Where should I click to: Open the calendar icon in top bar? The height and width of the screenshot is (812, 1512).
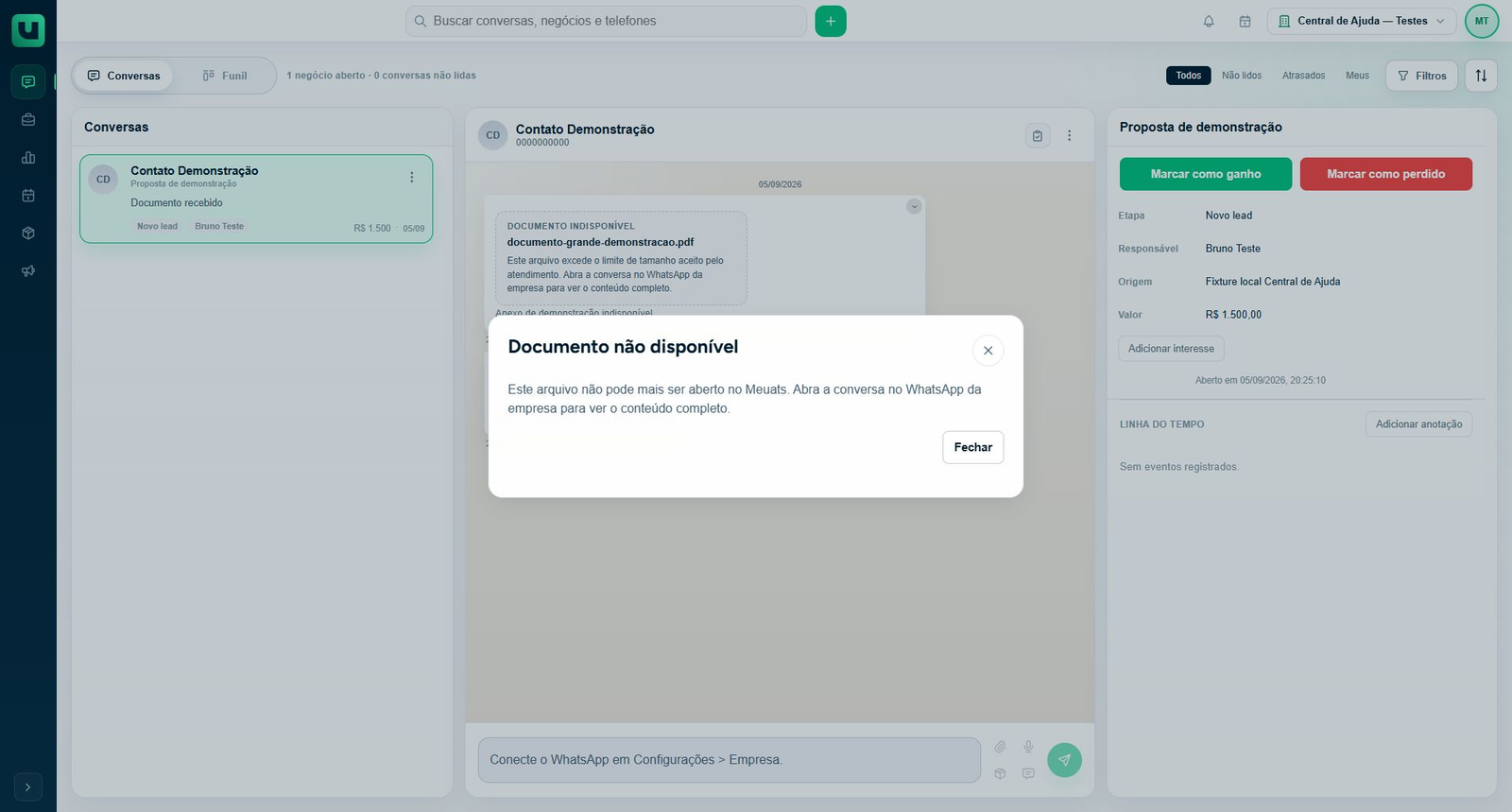point(1246,21)
